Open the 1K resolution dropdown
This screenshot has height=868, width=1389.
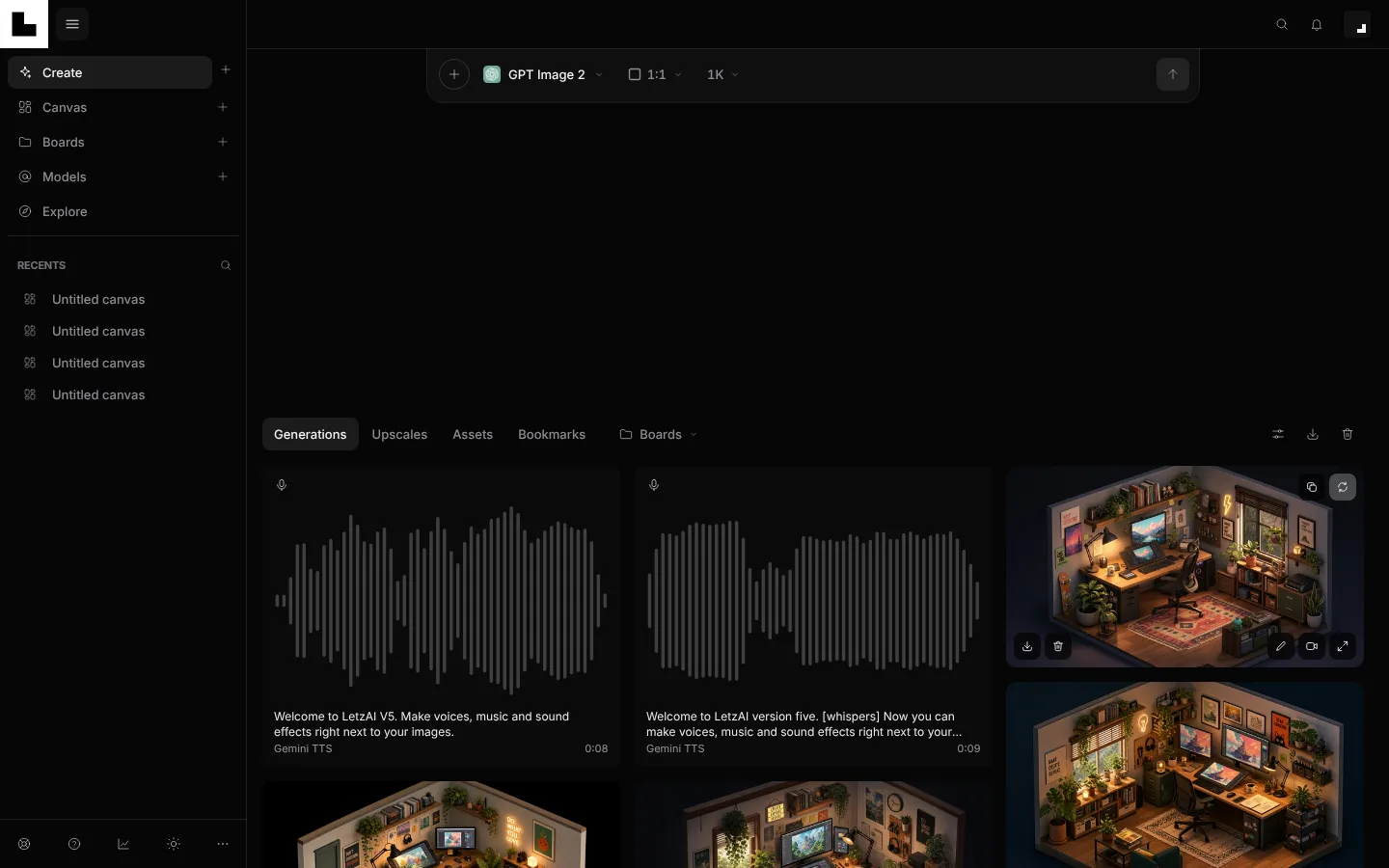(722, 74)
